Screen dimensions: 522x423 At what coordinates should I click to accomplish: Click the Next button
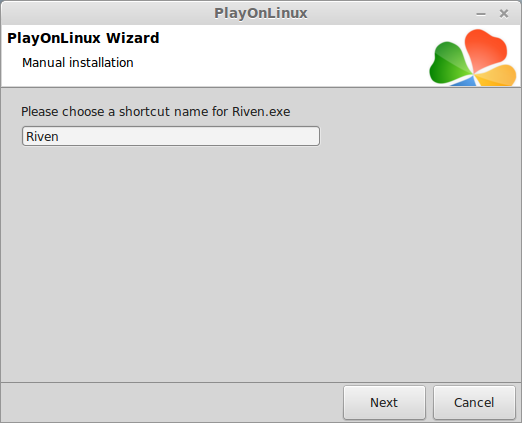[384, 402]
